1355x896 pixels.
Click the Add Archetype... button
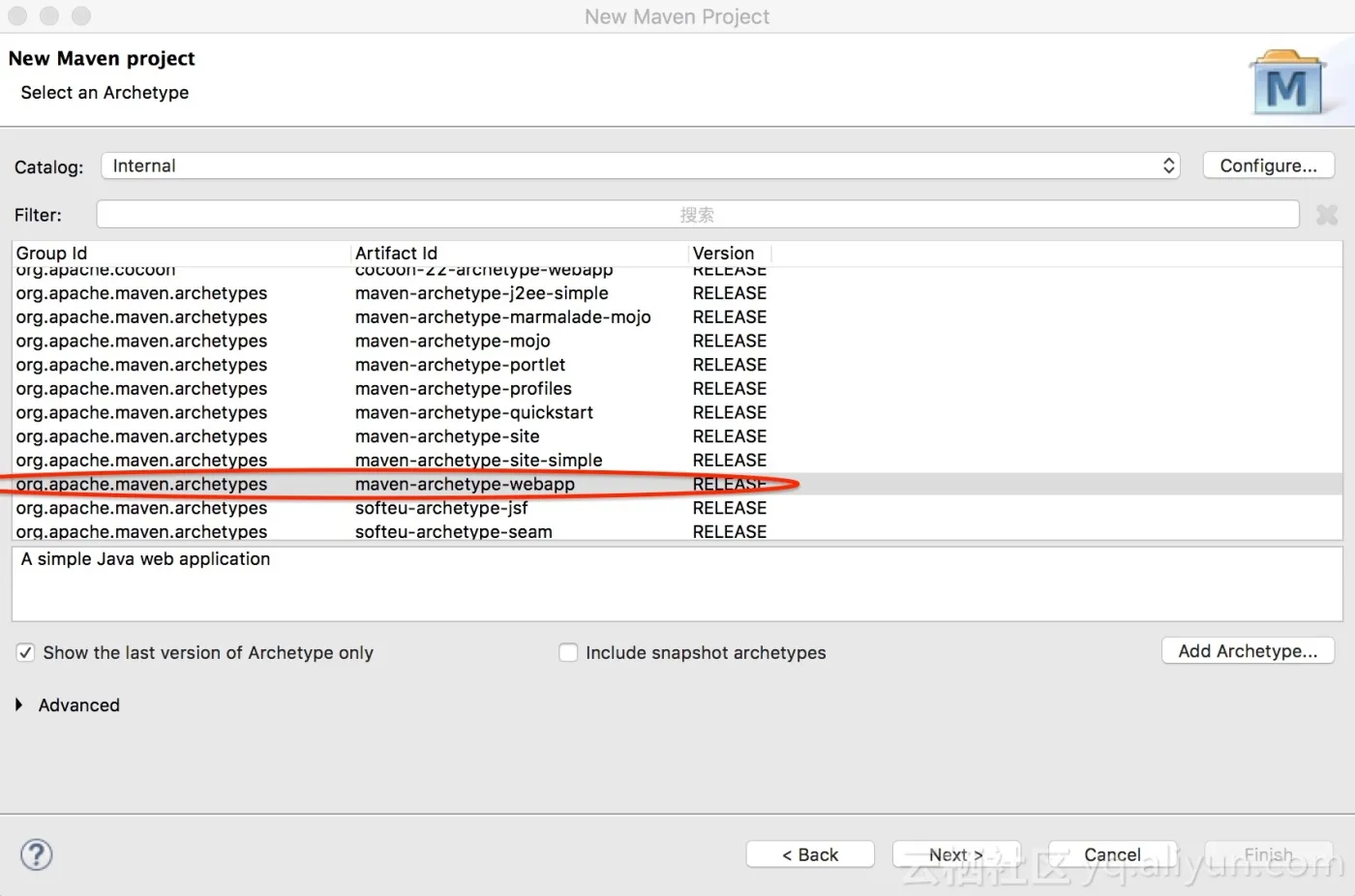tap(1248, 651)
